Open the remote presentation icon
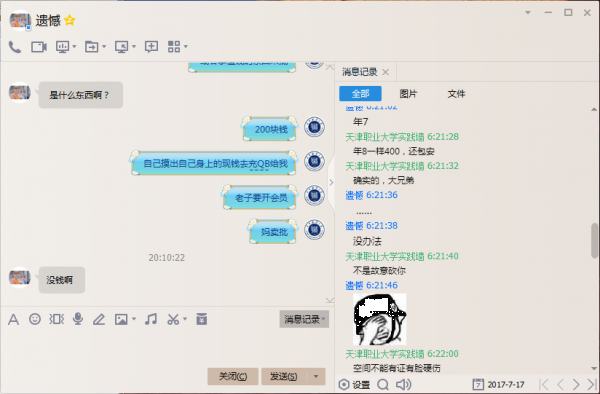Screen dimensions: 600x394 tap(62, 47)
